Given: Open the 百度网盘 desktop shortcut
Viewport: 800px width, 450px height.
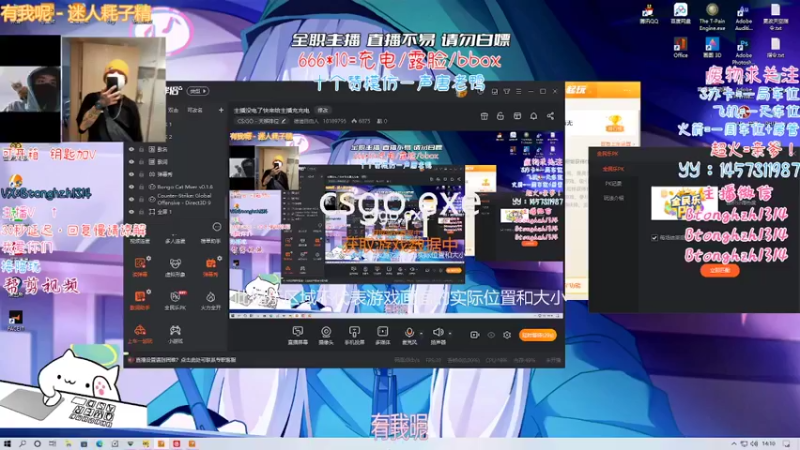Looking at the screenshot, I should click(x=680, y=14).
